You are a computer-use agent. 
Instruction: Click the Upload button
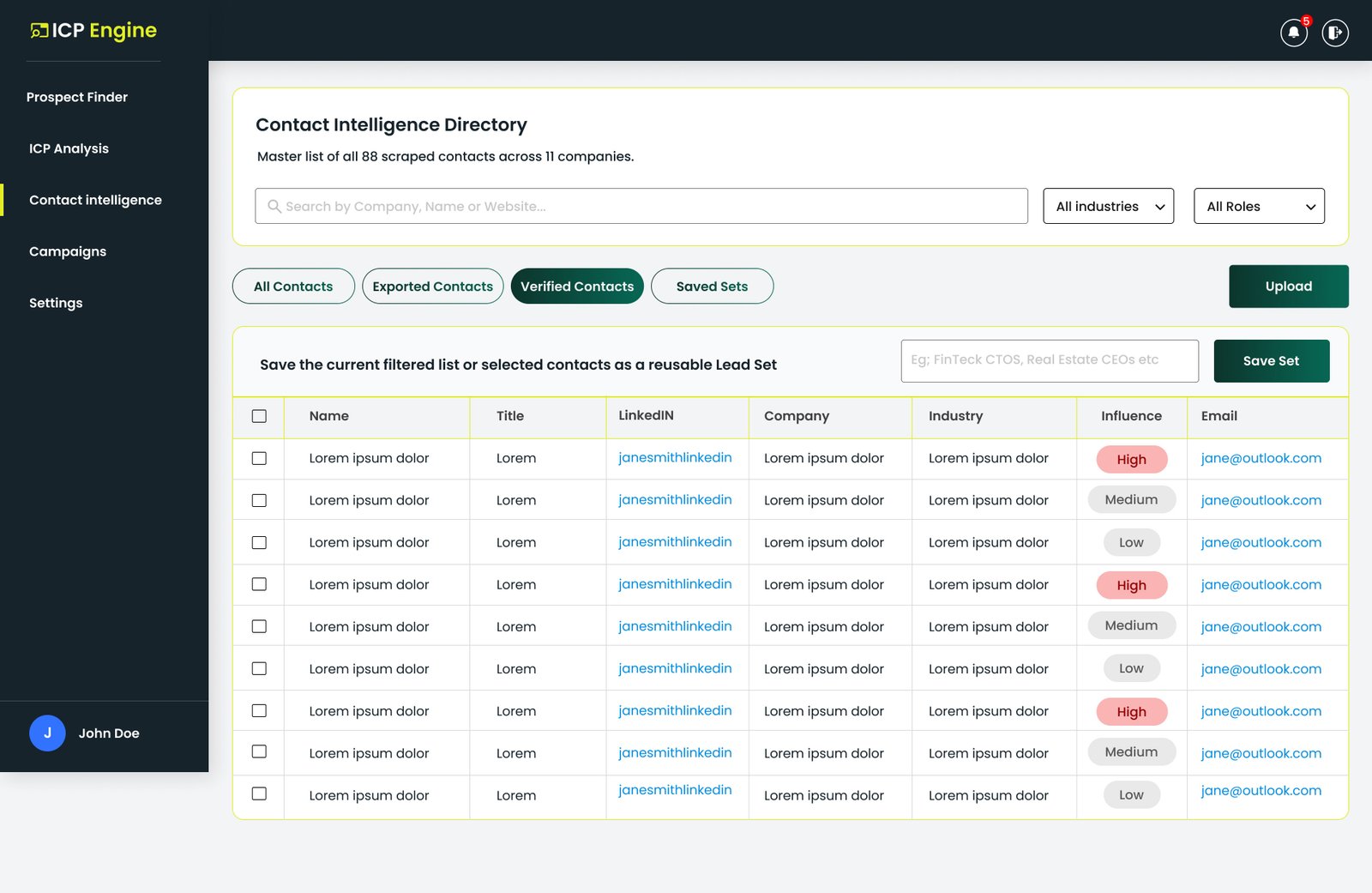point(1288,287)
